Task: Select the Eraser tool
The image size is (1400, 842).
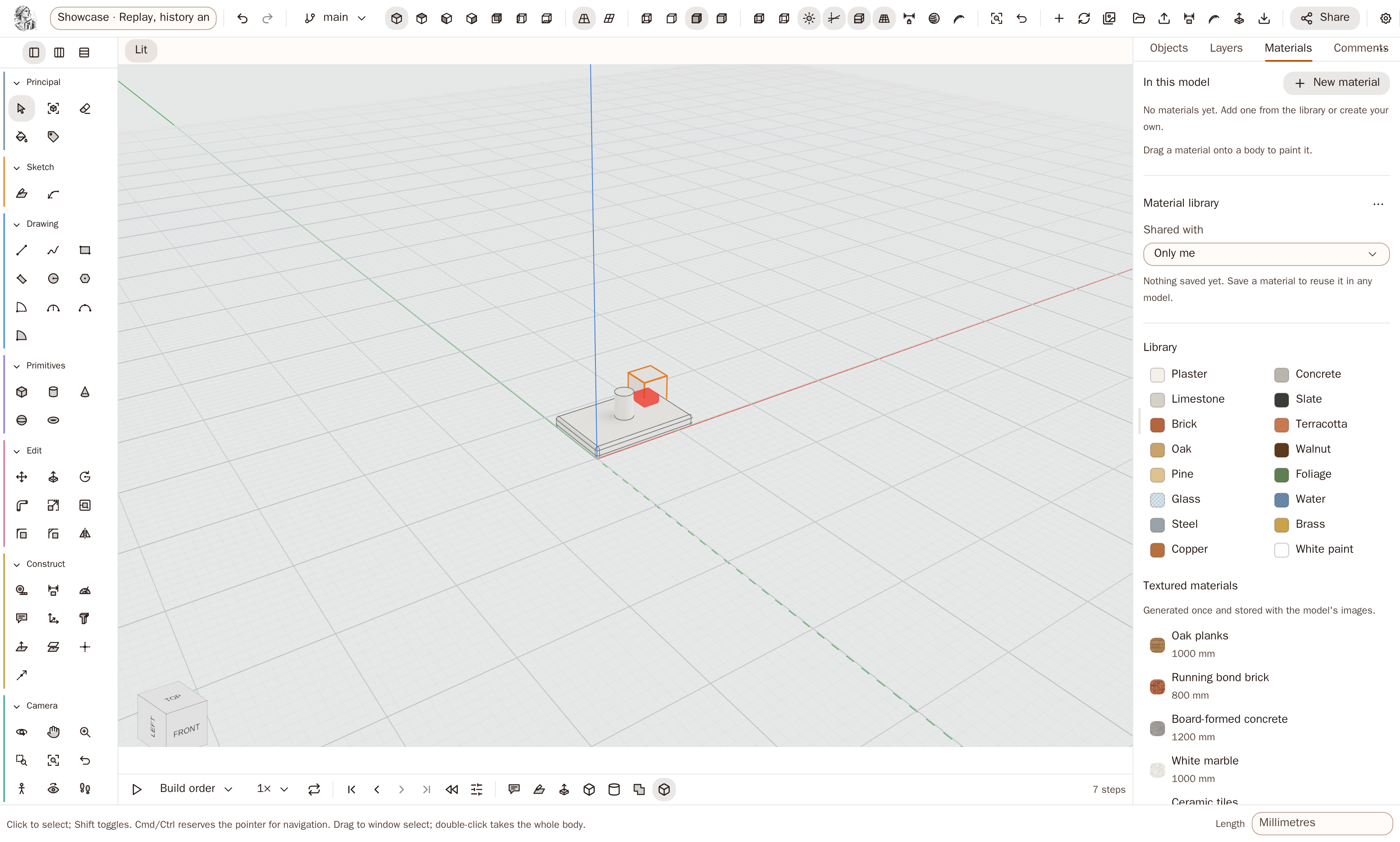Action: (x=85, y=108)
